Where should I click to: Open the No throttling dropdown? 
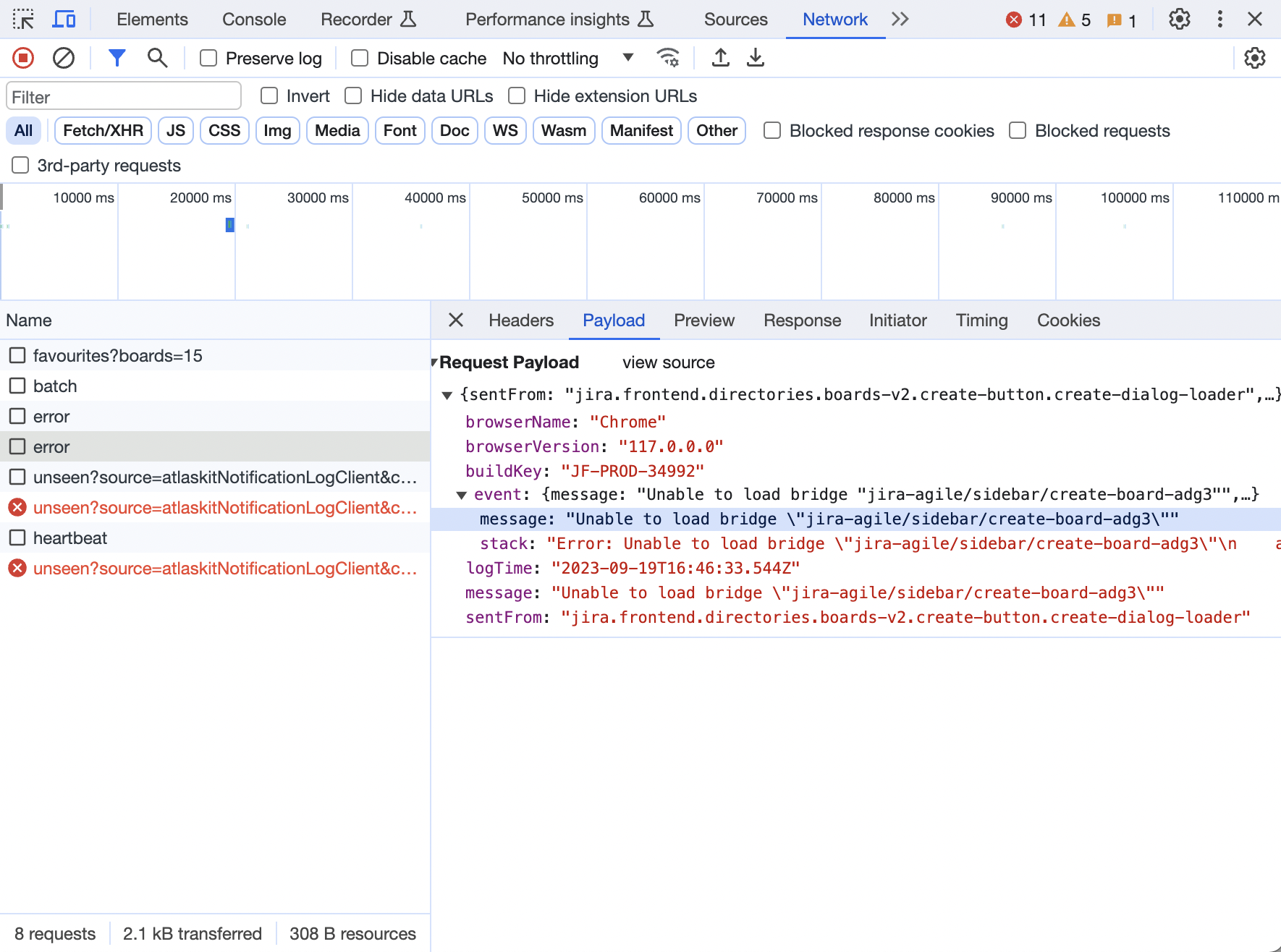567,58
